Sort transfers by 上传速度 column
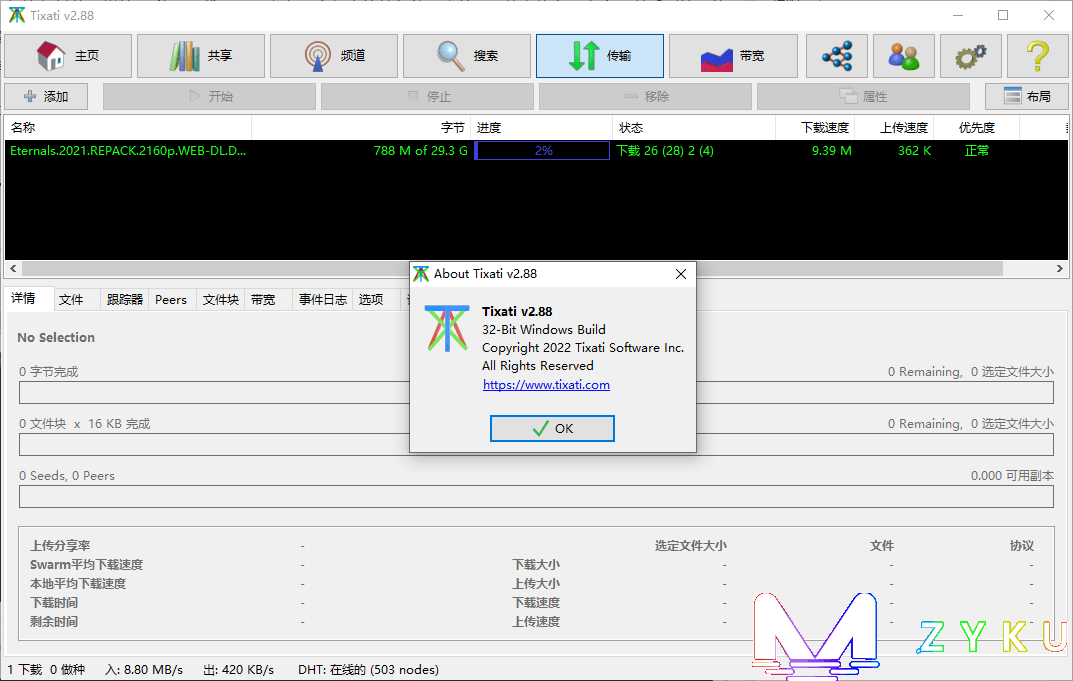1073x681 pixels. click(896, 128)
